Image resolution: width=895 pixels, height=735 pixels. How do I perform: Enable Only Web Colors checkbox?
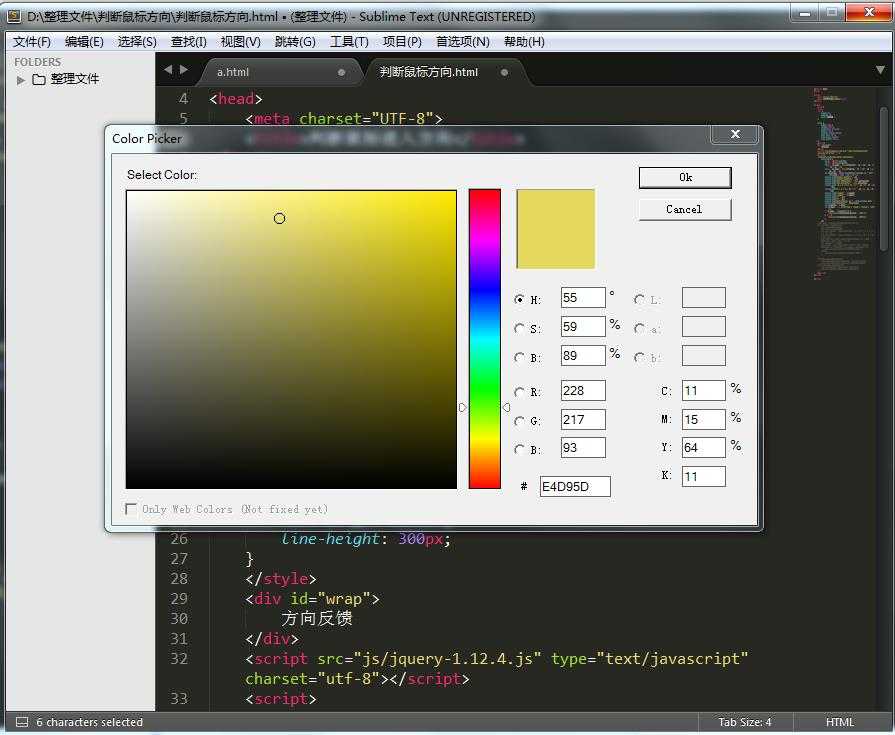(131, 508)
